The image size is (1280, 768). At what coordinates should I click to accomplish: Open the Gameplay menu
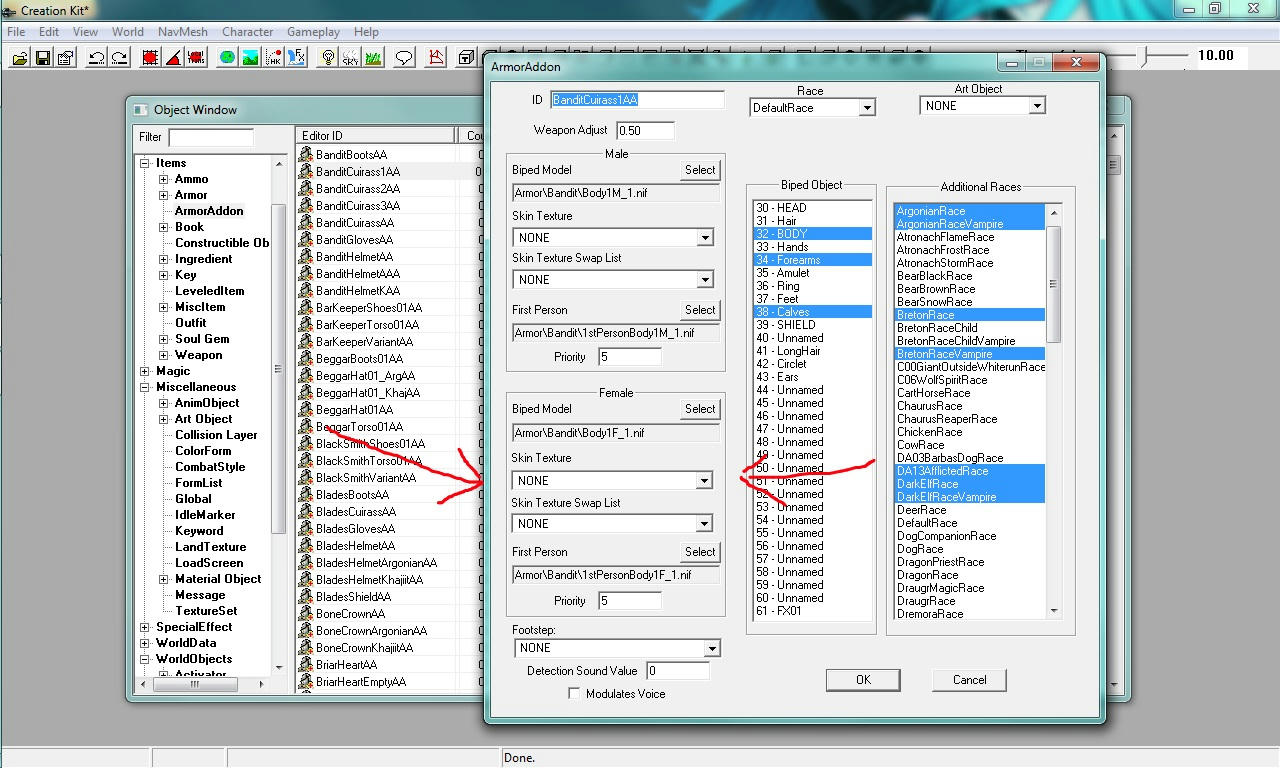(313, 31)
